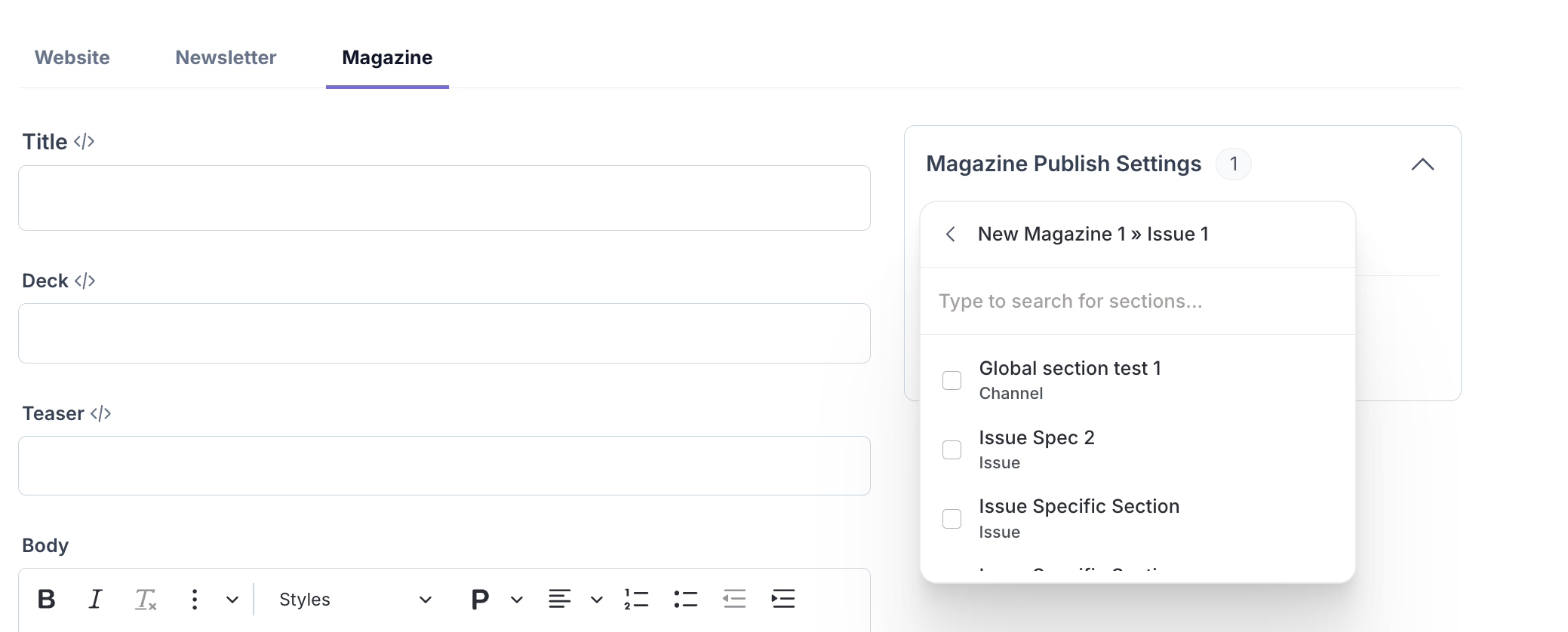Expand the text alignment dropdown arrow
The image size is (1568, 632).
pyautogui.click(x=597, y=600)
